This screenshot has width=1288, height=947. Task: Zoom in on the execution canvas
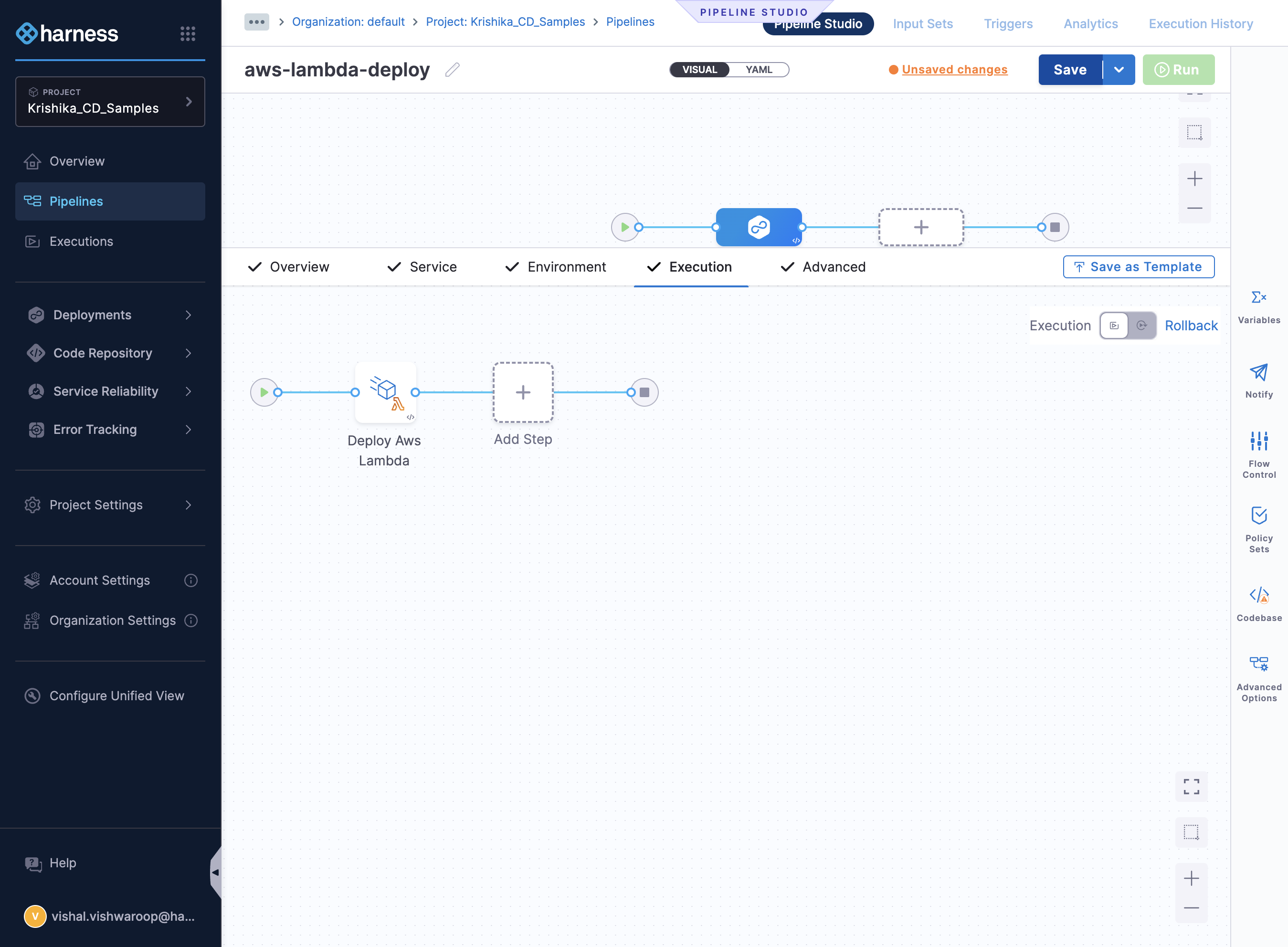click(x=1191, y=878)
